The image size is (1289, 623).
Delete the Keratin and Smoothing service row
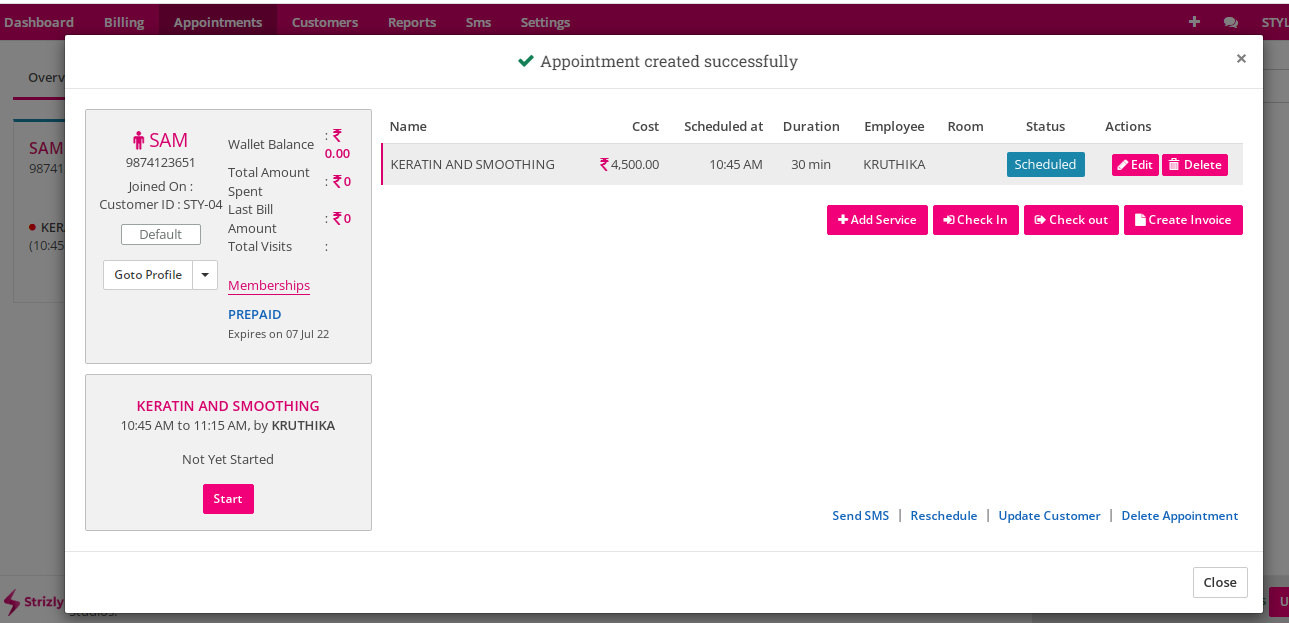tap(1195, 165)
